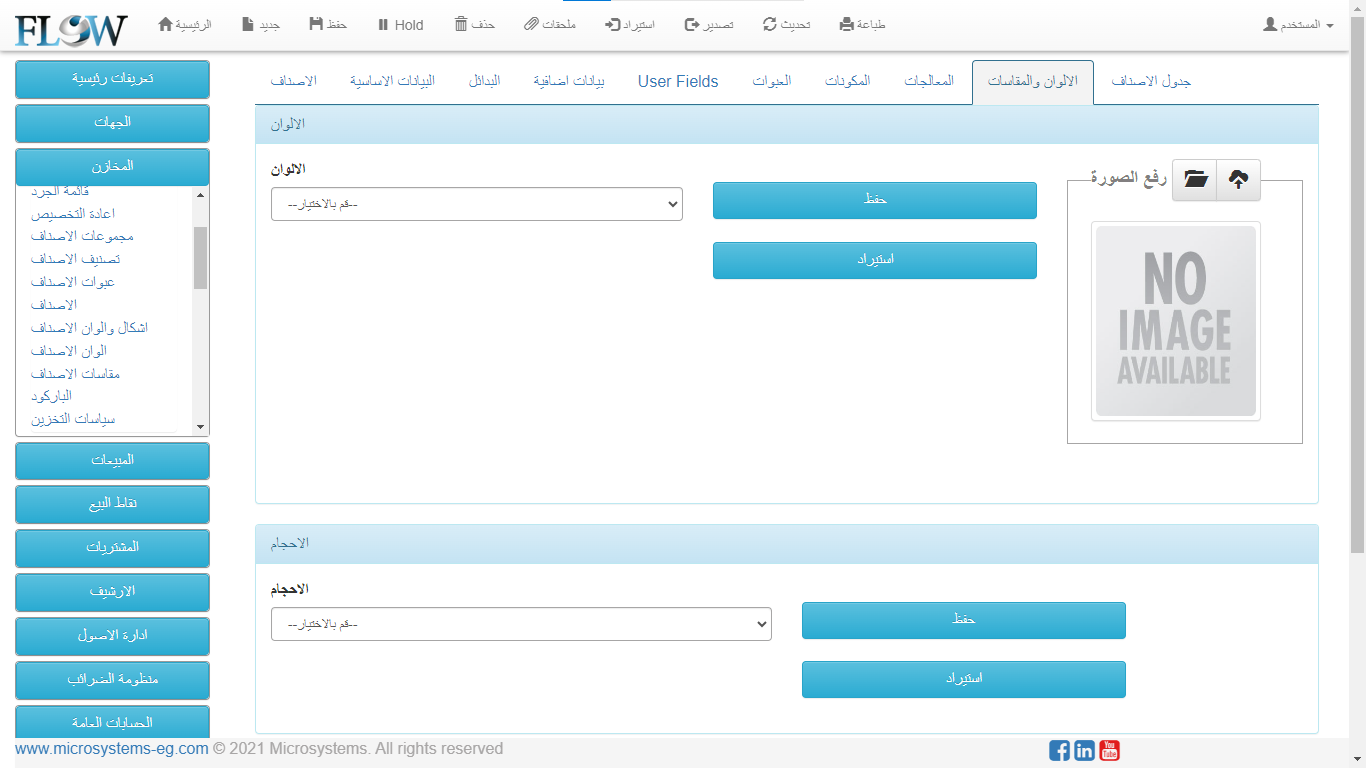Switch to the User Fields tab

[x=678, y=82]
